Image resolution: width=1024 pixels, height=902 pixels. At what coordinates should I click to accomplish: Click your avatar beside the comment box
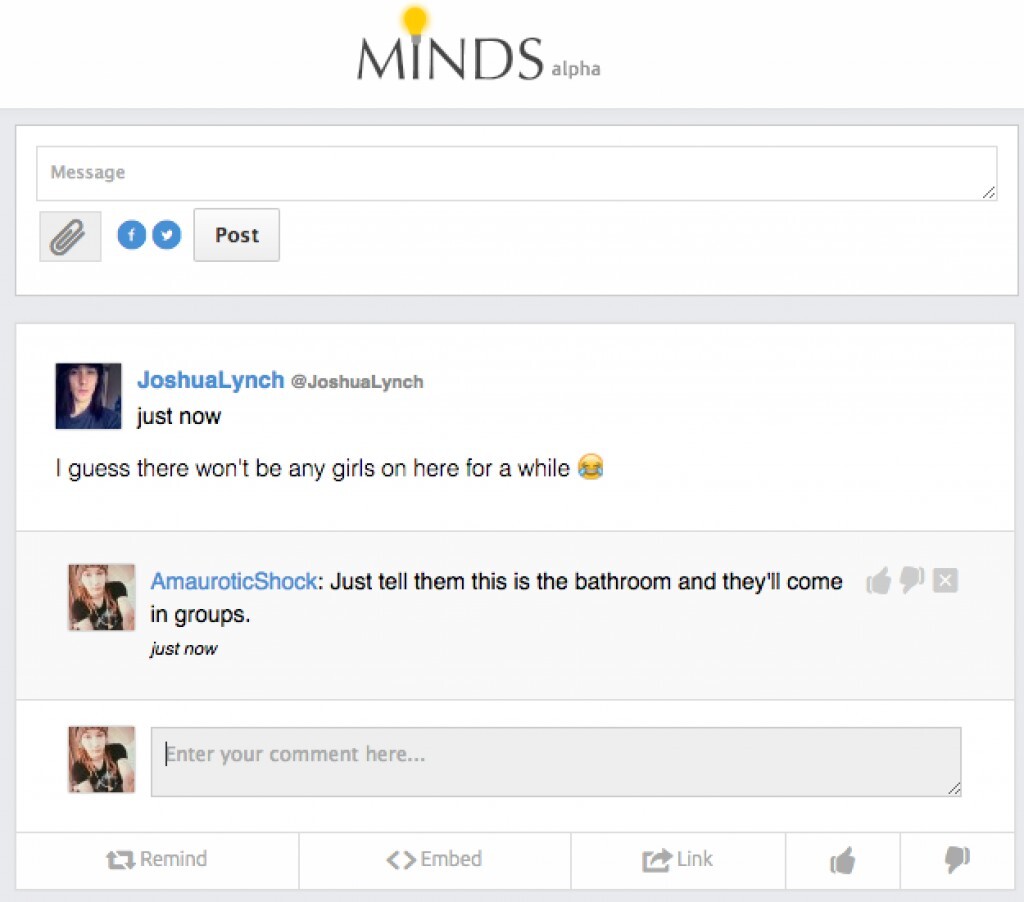tap(102, 760)
